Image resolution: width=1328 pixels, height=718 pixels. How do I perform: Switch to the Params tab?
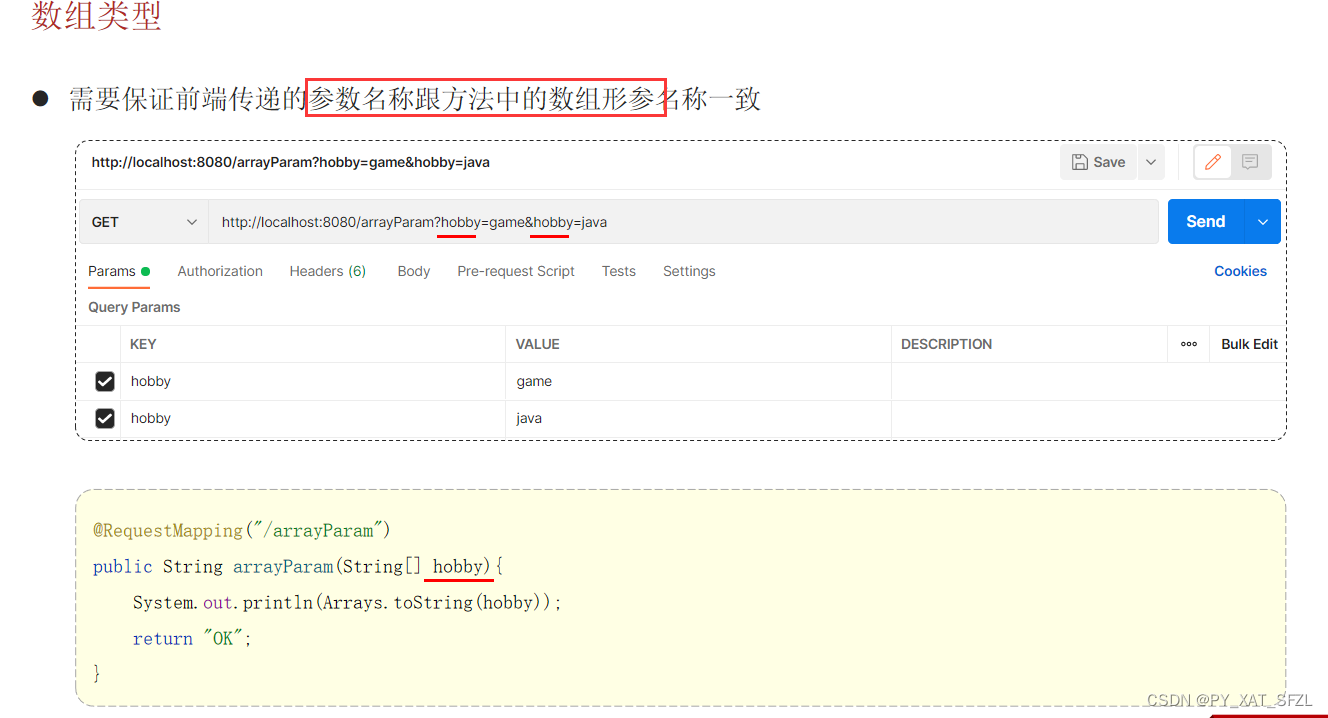[x=118, y=271]
